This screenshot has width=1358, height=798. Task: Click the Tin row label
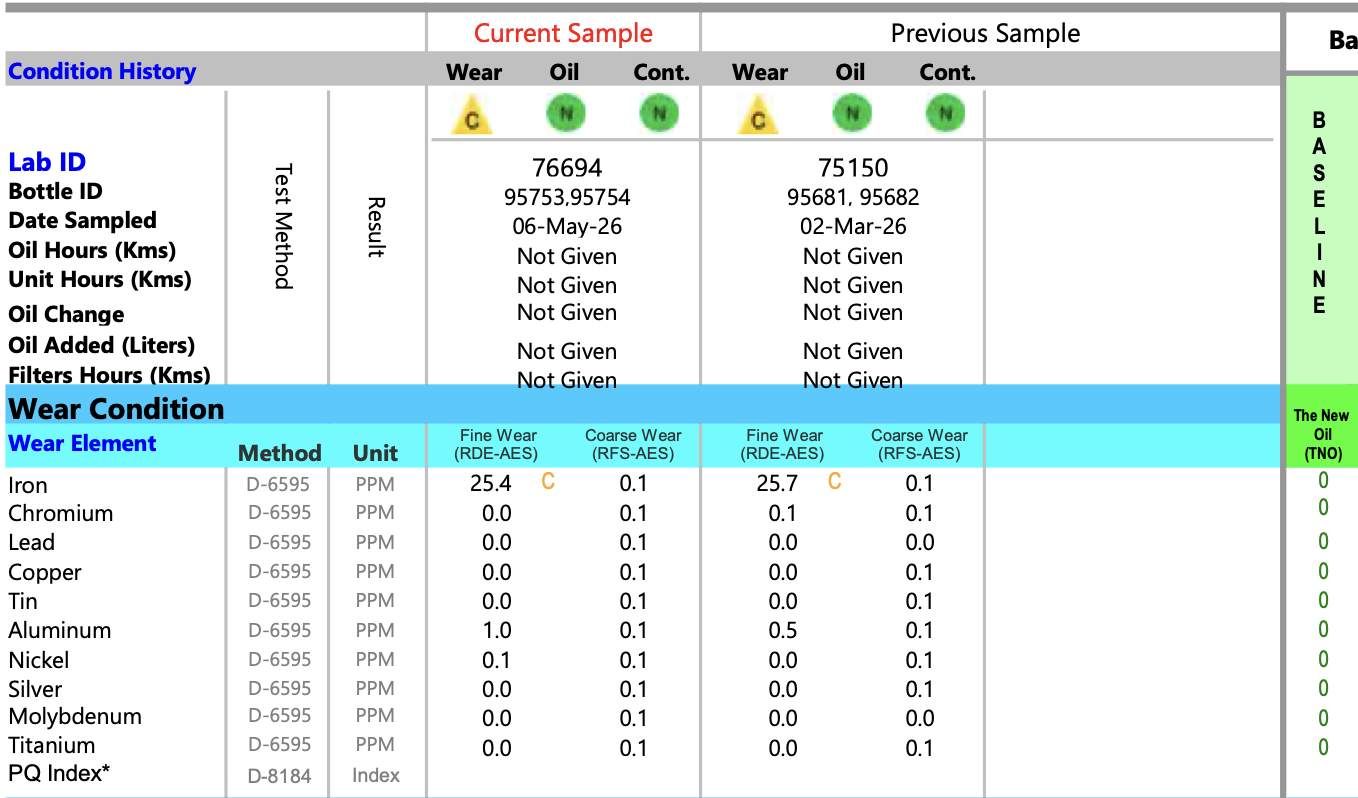(23, 601)
